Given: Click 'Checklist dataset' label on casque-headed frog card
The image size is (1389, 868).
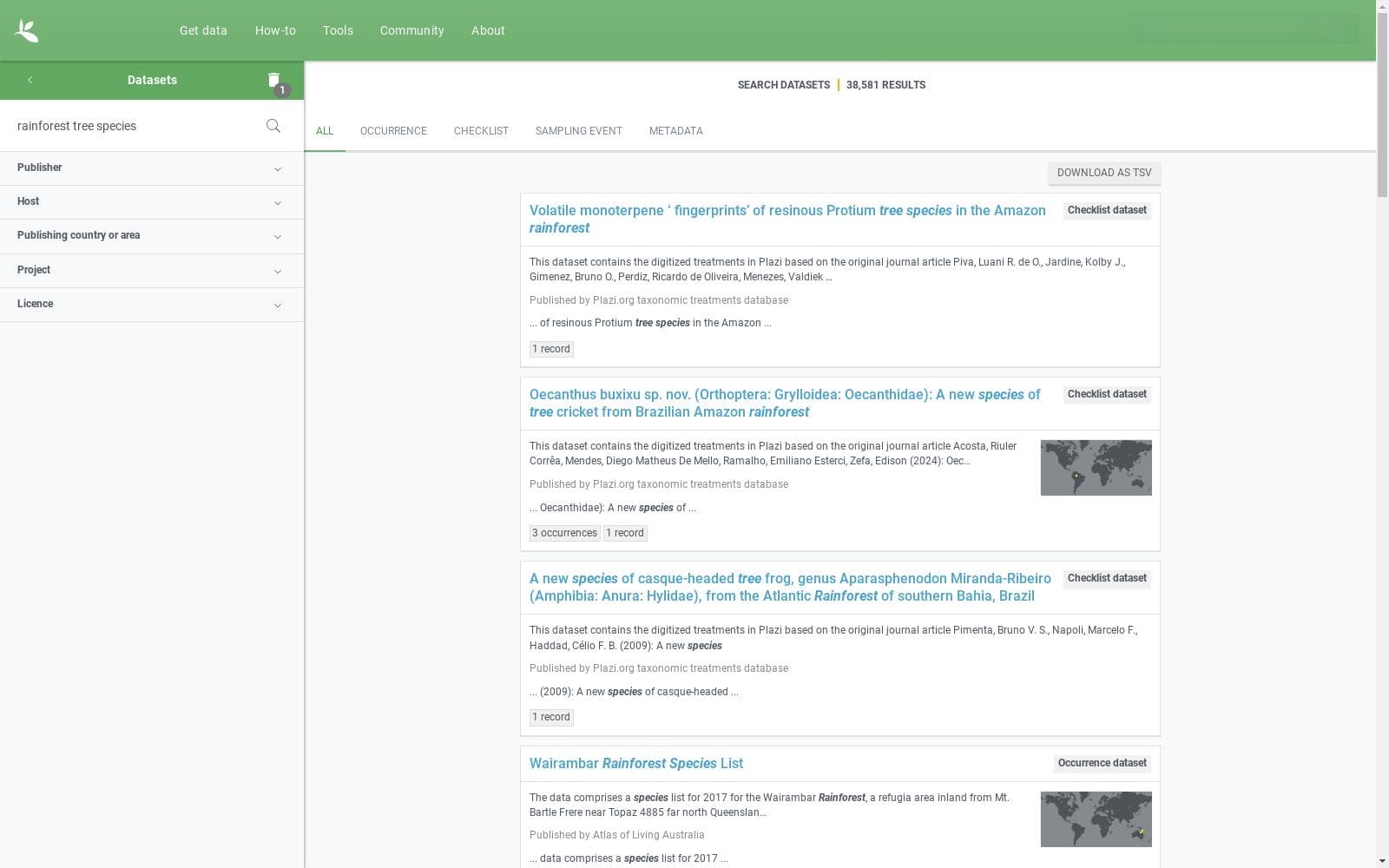Looking at the screenshot, I should (x=1107, y=578).
